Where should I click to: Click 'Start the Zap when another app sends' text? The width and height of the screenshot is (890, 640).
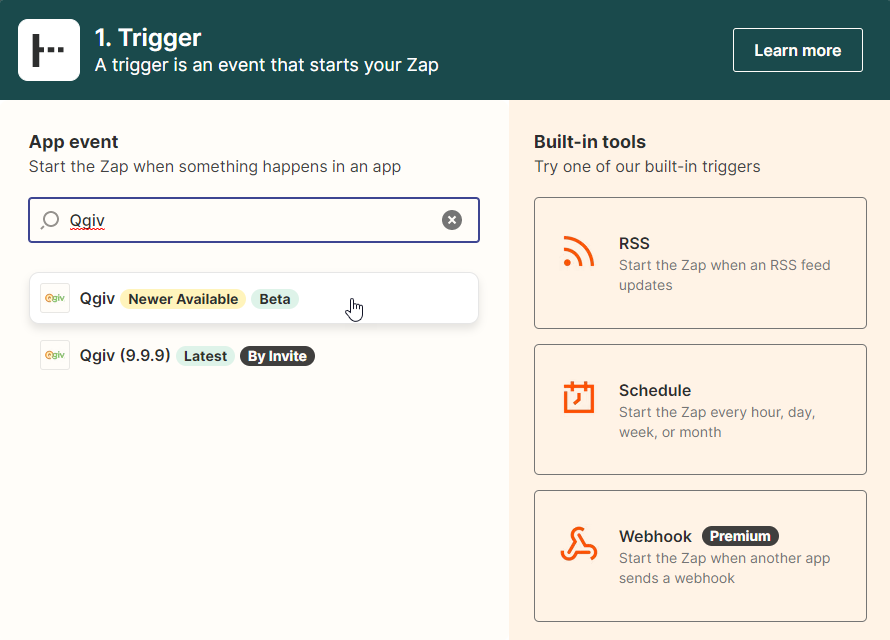[x=724, y=568]
